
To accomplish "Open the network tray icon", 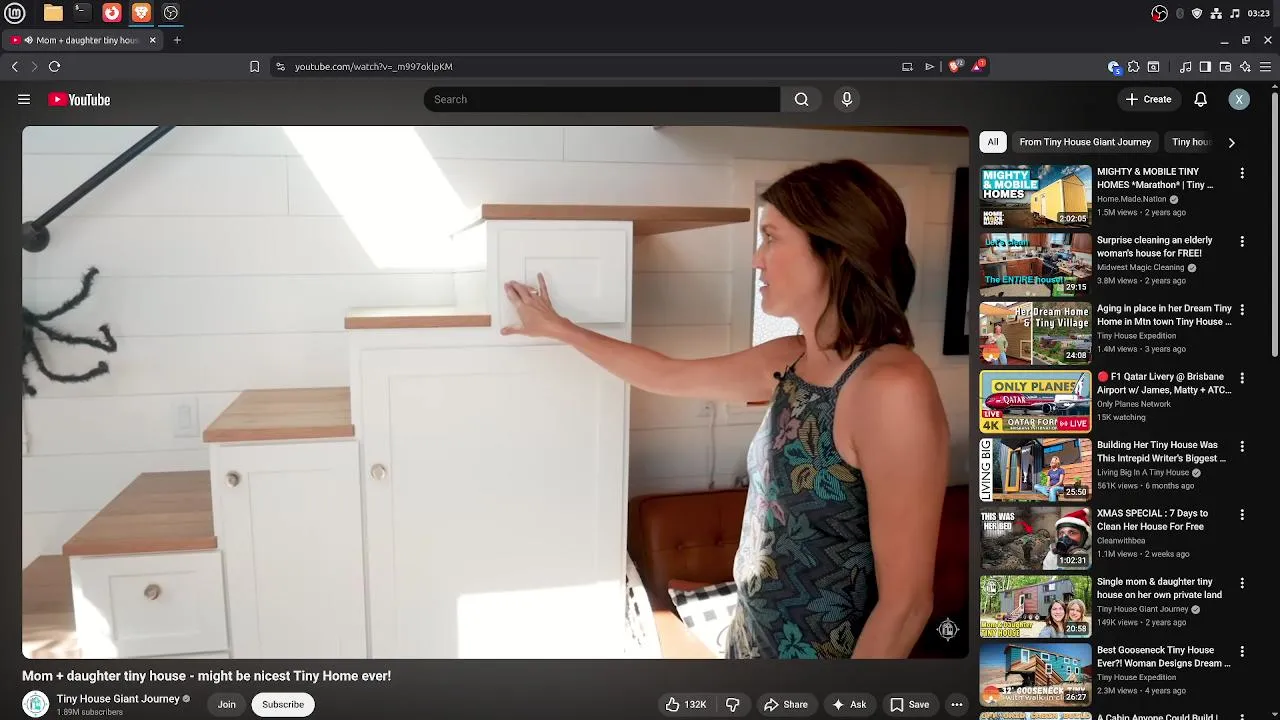I will (1216, 13).
